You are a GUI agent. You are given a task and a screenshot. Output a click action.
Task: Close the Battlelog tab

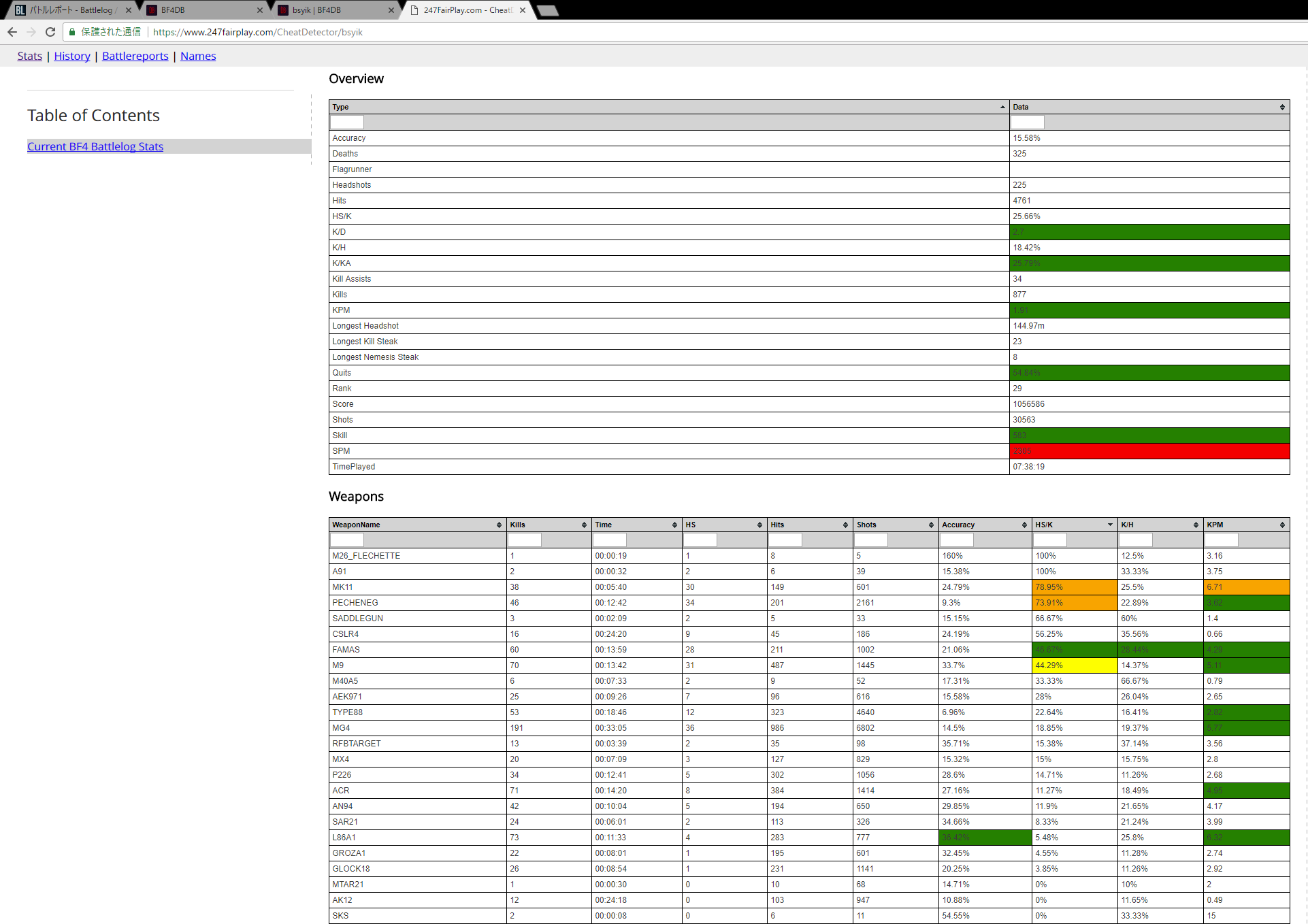tap(128, 10)
